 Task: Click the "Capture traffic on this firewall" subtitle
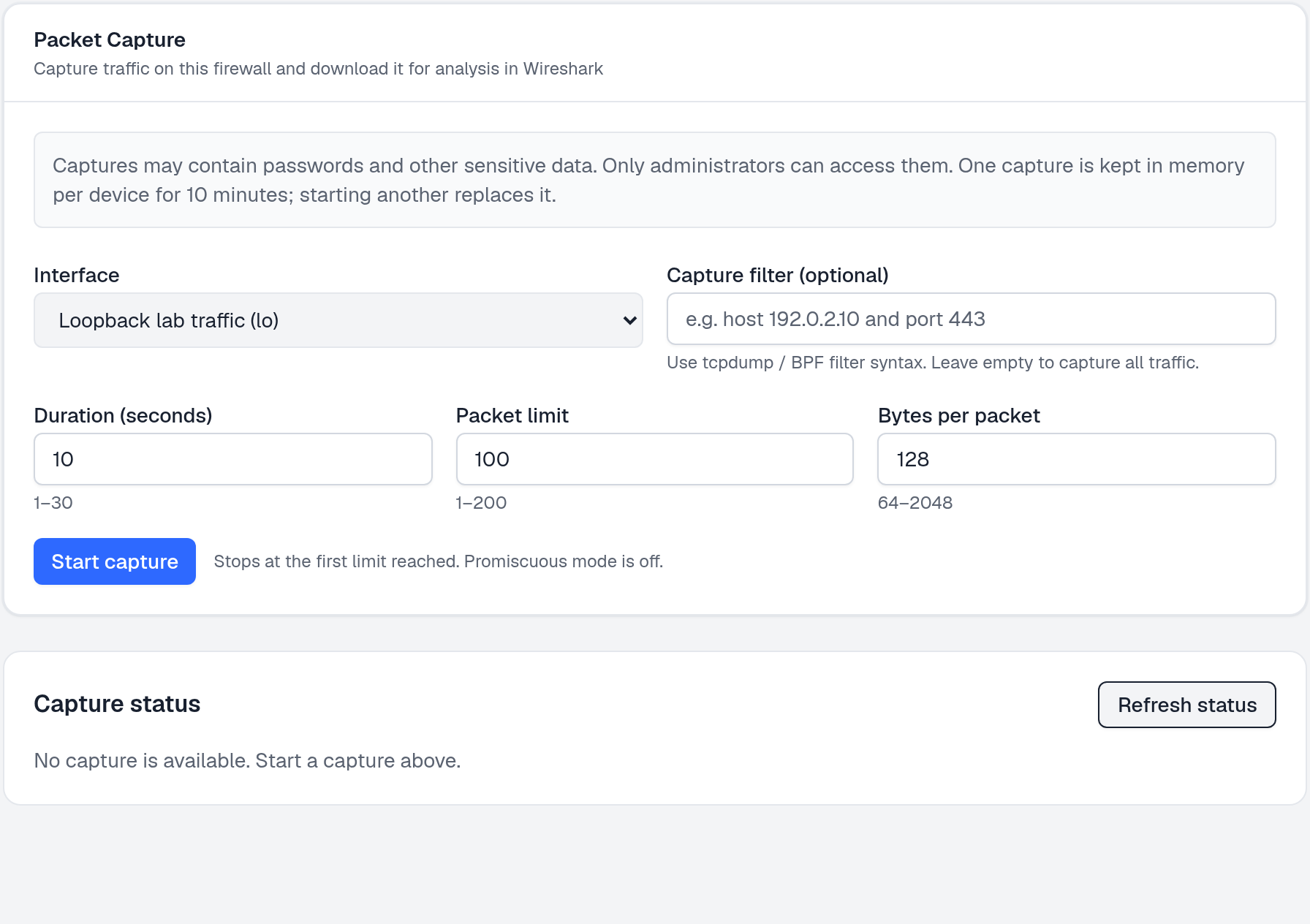pos(319,69)
